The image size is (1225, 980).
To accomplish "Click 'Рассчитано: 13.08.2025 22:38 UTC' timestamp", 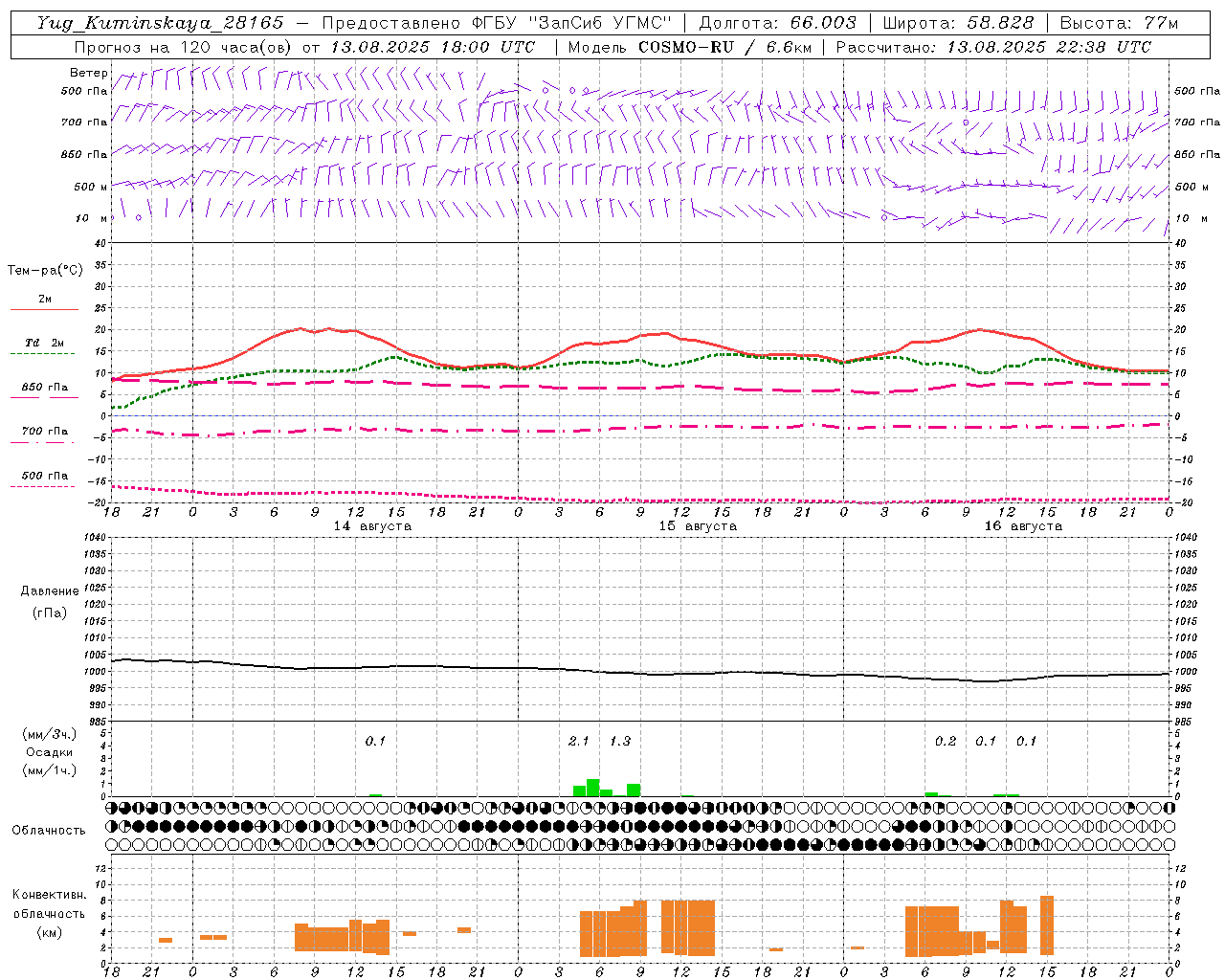I will 993,47.
